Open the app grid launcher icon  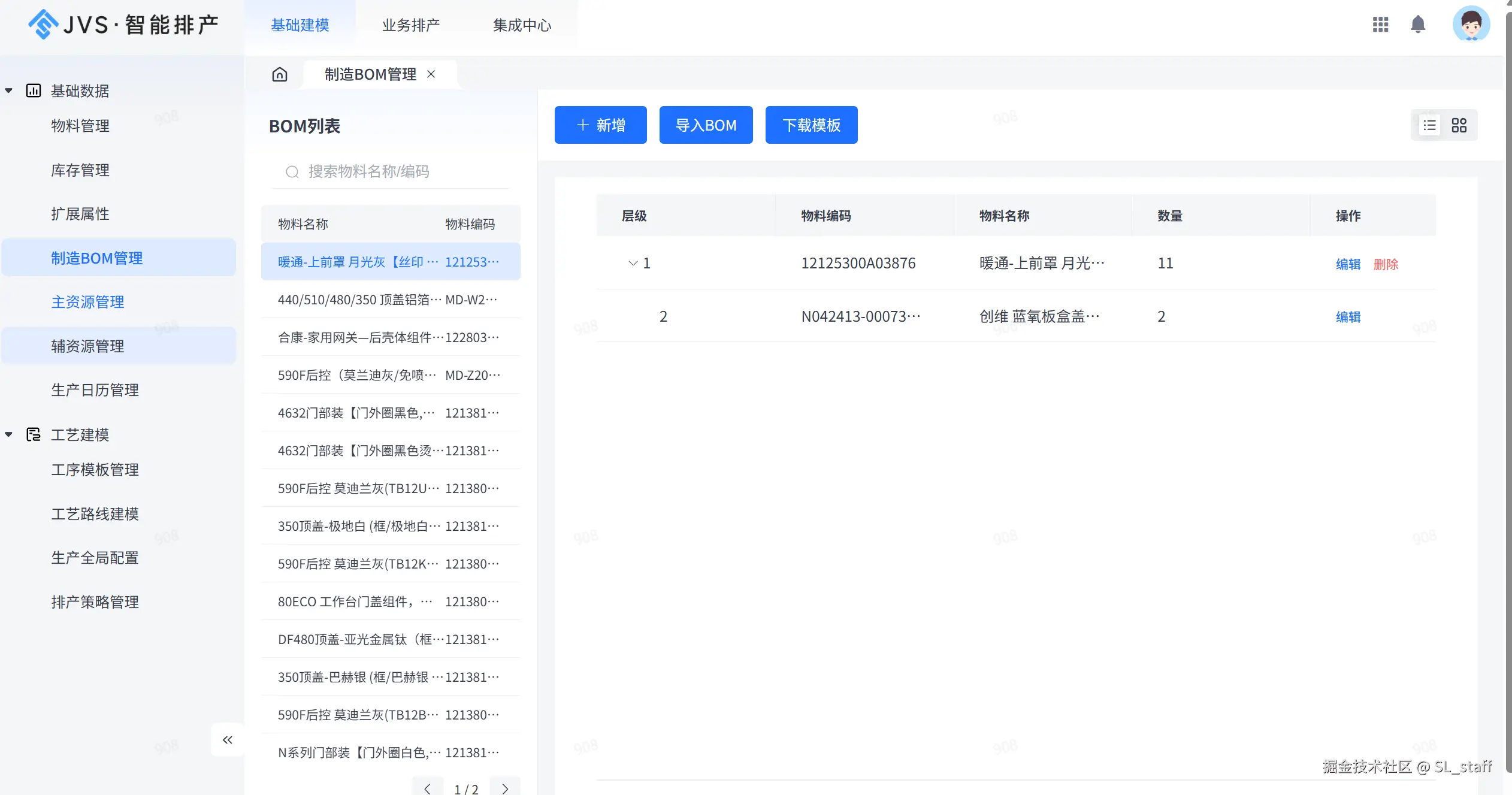click(x=1380, y=25)
